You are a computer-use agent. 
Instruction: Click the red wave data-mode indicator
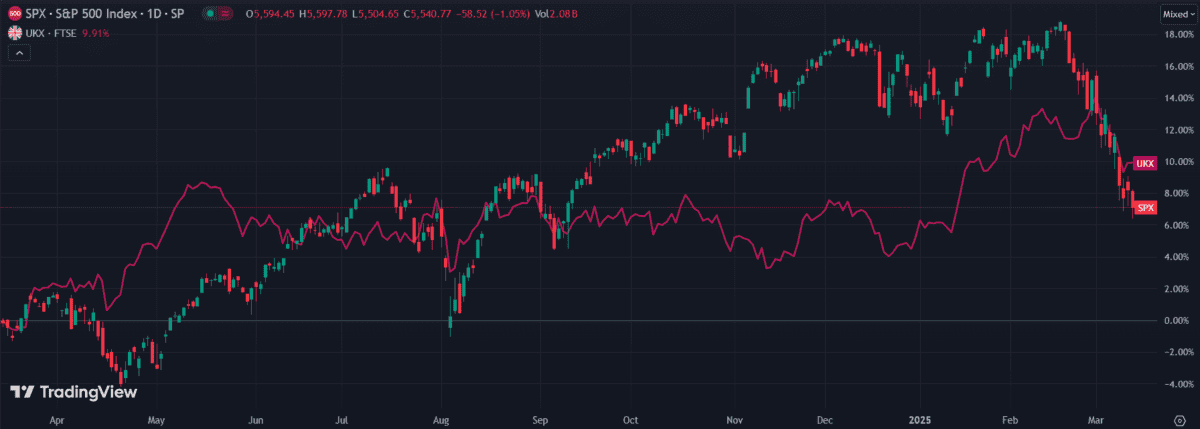pyautogui.click(x=227, y=14)
